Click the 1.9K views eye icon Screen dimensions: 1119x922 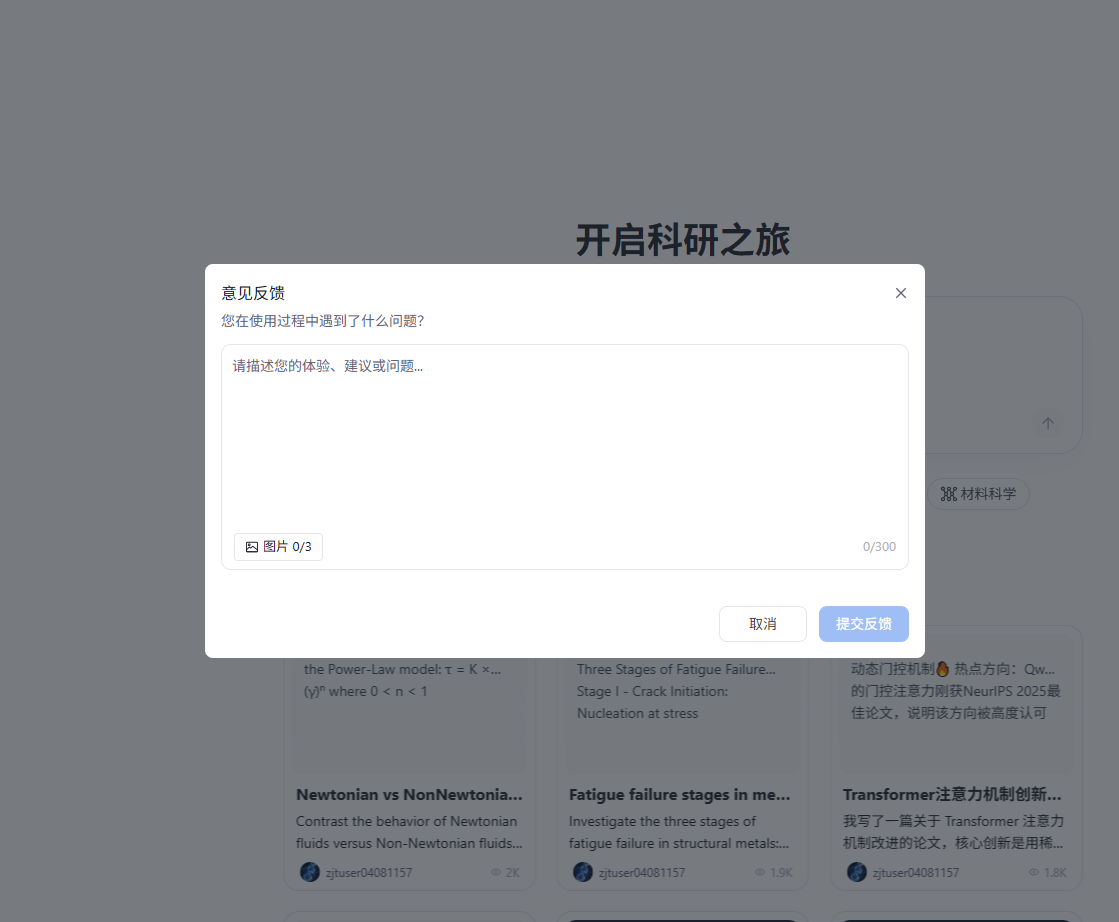(759, 873)
